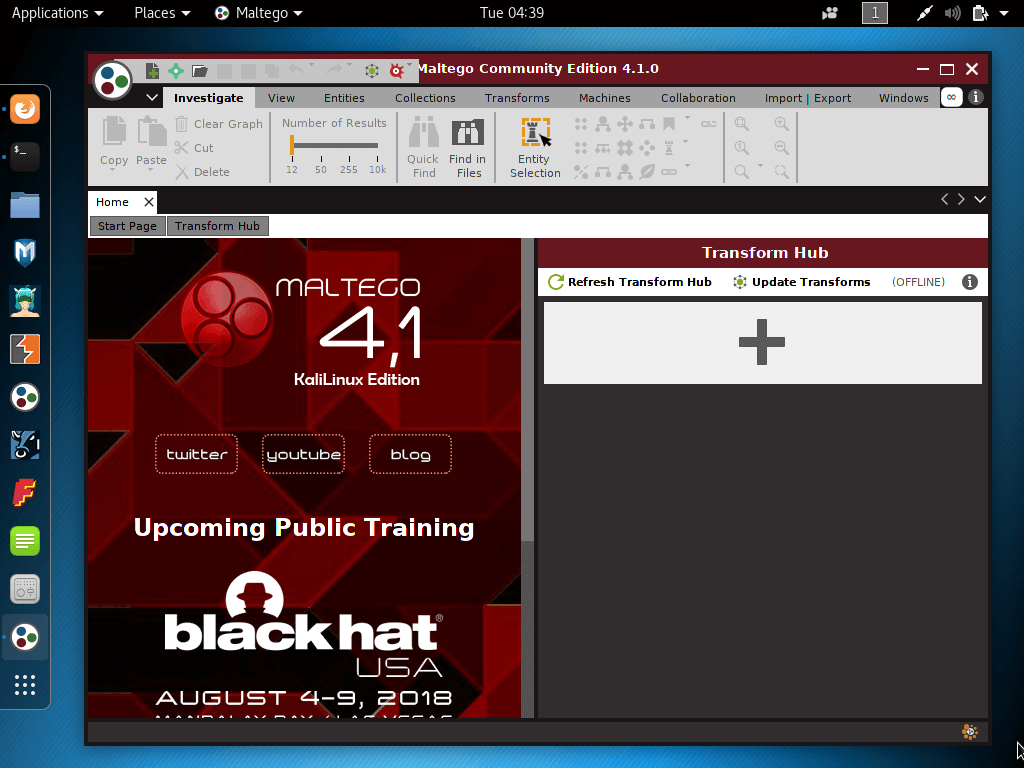Click Refresh Transform Hub
The width and height of the screenshot is (1024, 768).
pyautogui.click(x=630, y=282)
